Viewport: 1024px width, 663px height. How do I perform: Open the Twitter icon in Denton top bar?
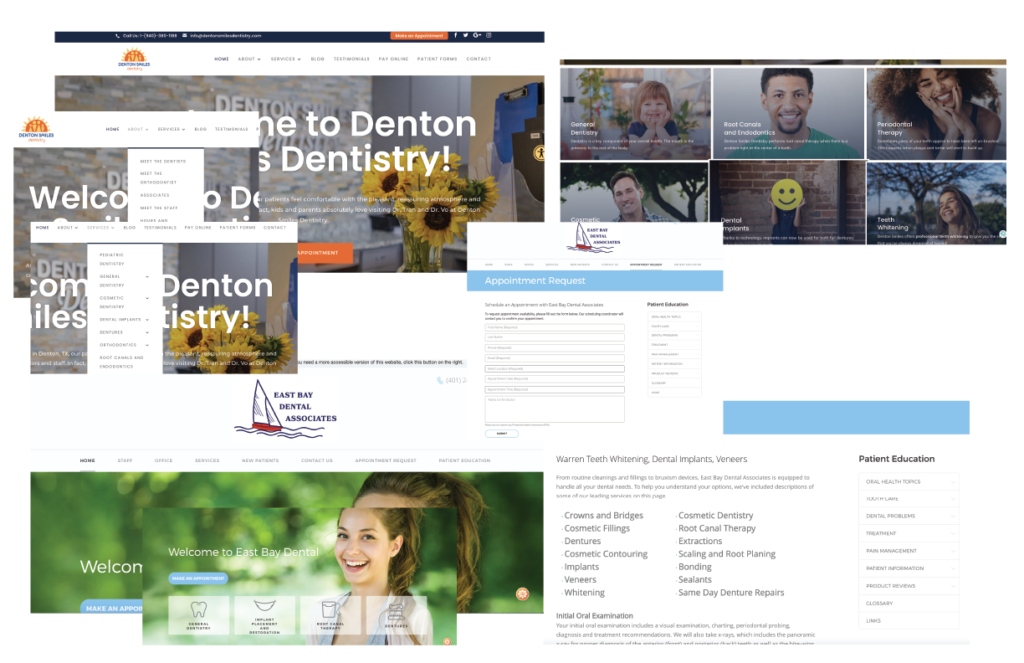point(466,35)
